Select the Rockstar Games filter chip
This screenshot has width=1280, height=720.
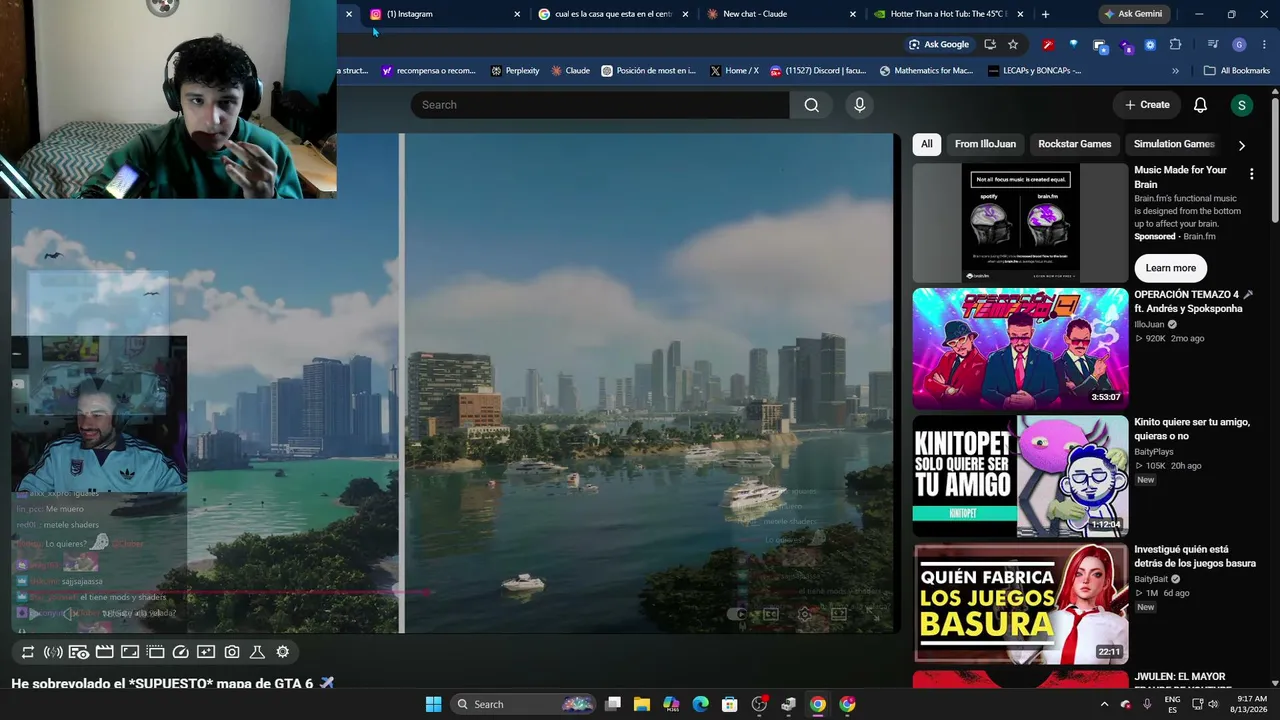tap(1074, 144)
